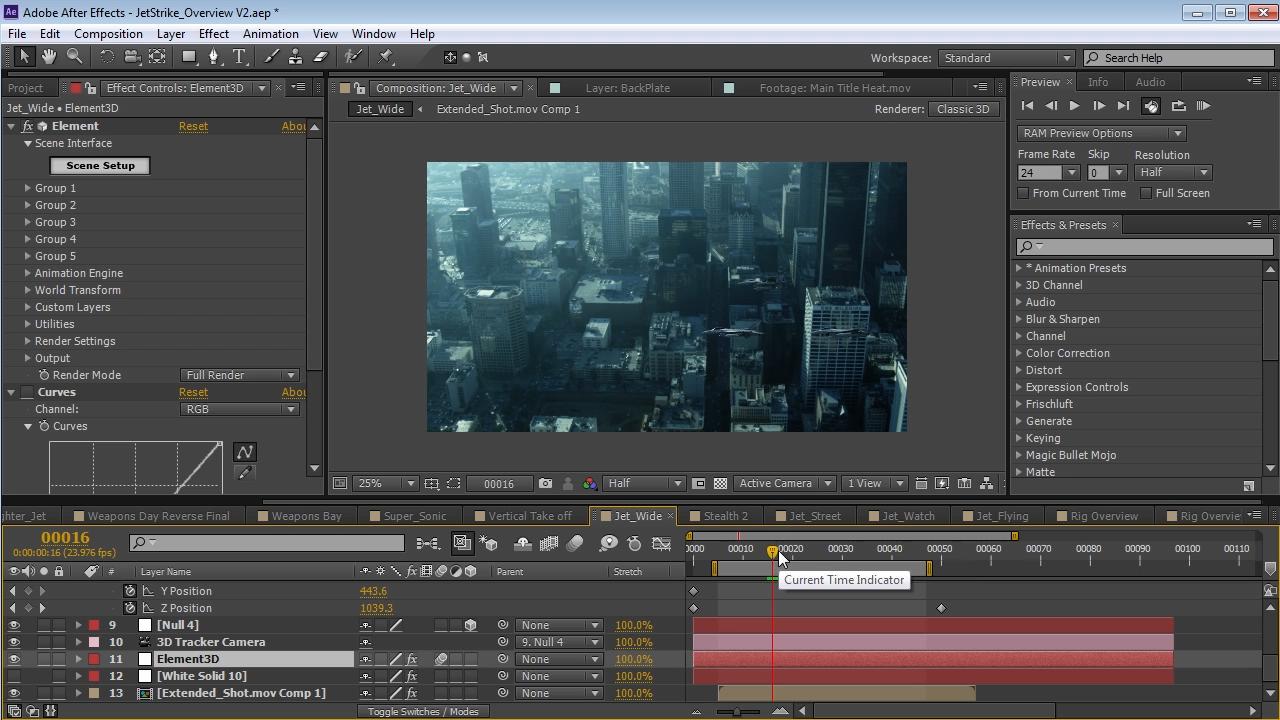Select the Clone Stamp tool
This screenshot has height=720, width=1280.
tap(295, 57)
